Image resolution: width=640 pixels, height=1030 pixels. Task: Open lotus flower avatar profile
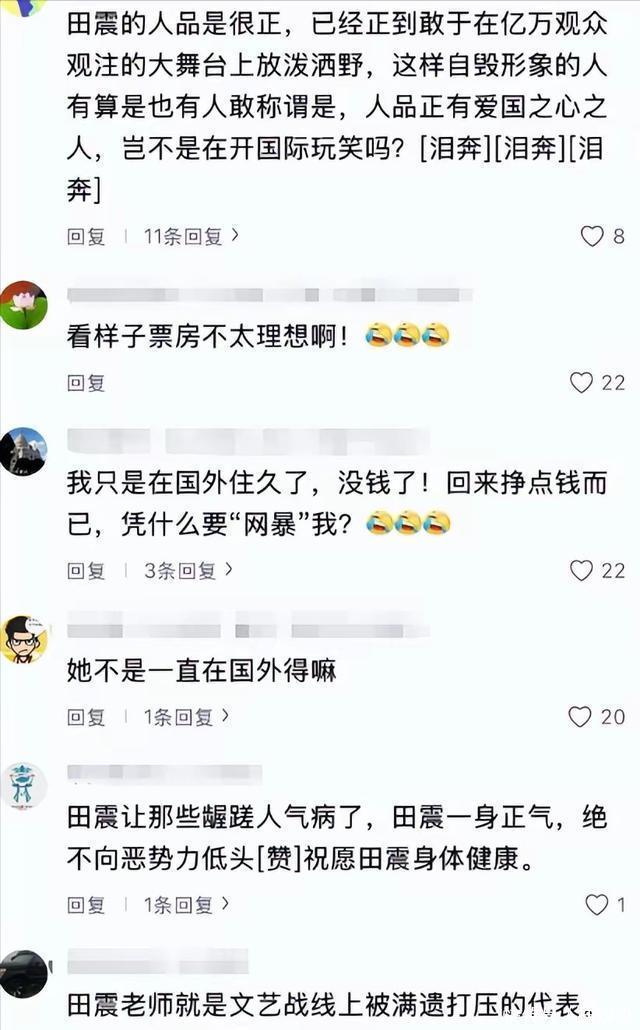pyautogui.click(x=24, y=304)
